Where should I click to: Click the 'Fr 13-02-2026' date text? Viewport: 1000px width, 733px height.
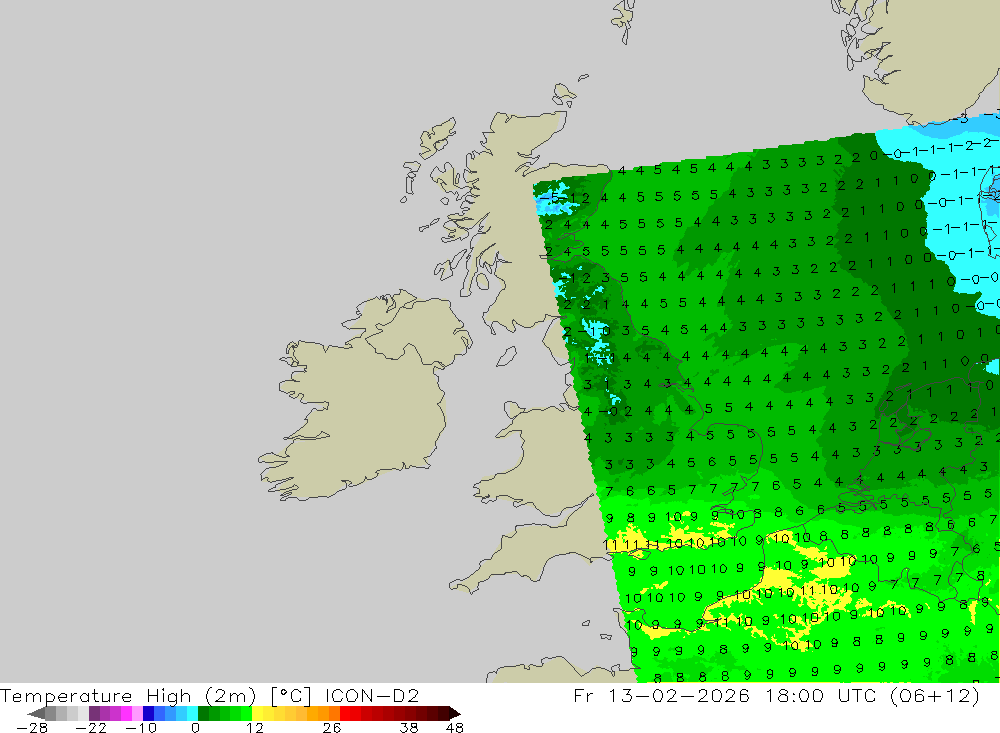click(x=661, y=695)
